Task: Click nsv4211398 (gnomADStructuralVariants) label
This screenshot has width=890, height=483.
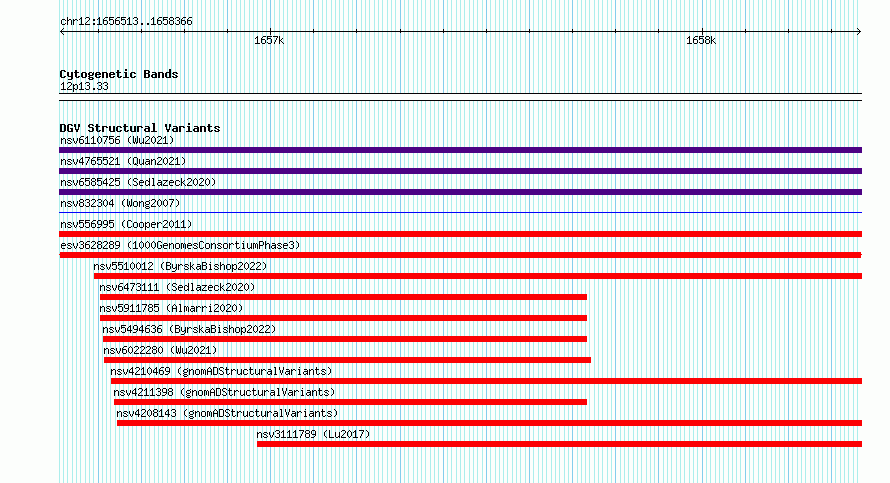Action: coord(224,392)
